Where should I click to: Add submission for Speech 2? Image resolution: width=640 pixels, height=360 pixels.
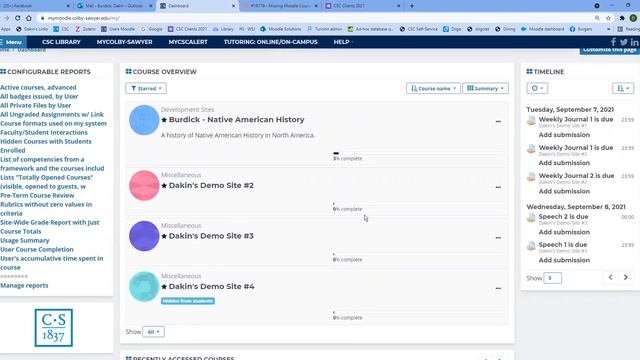click(x=564, y=232)
